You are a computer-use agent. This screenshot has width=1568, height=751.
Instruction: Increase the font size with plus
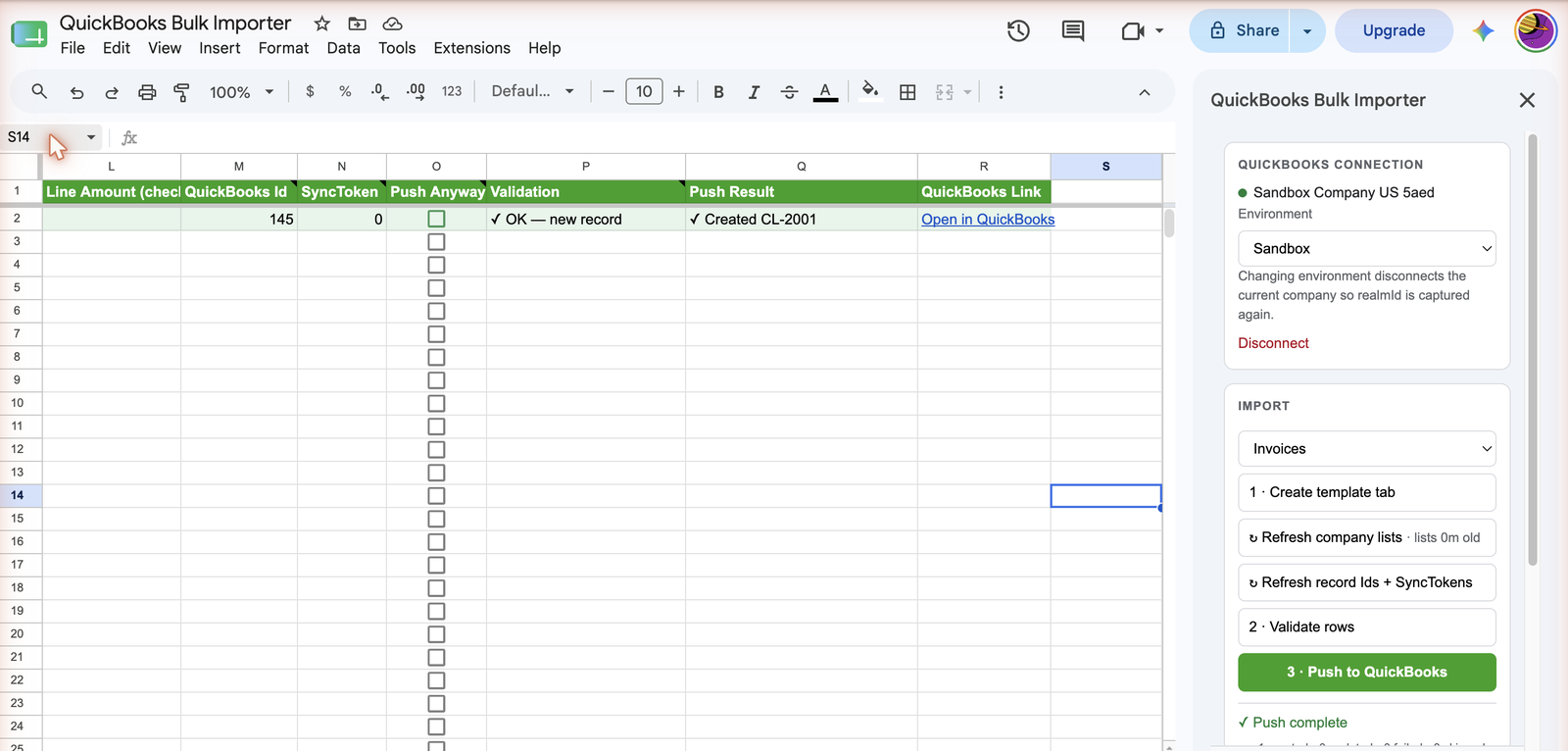click(678, 92)
